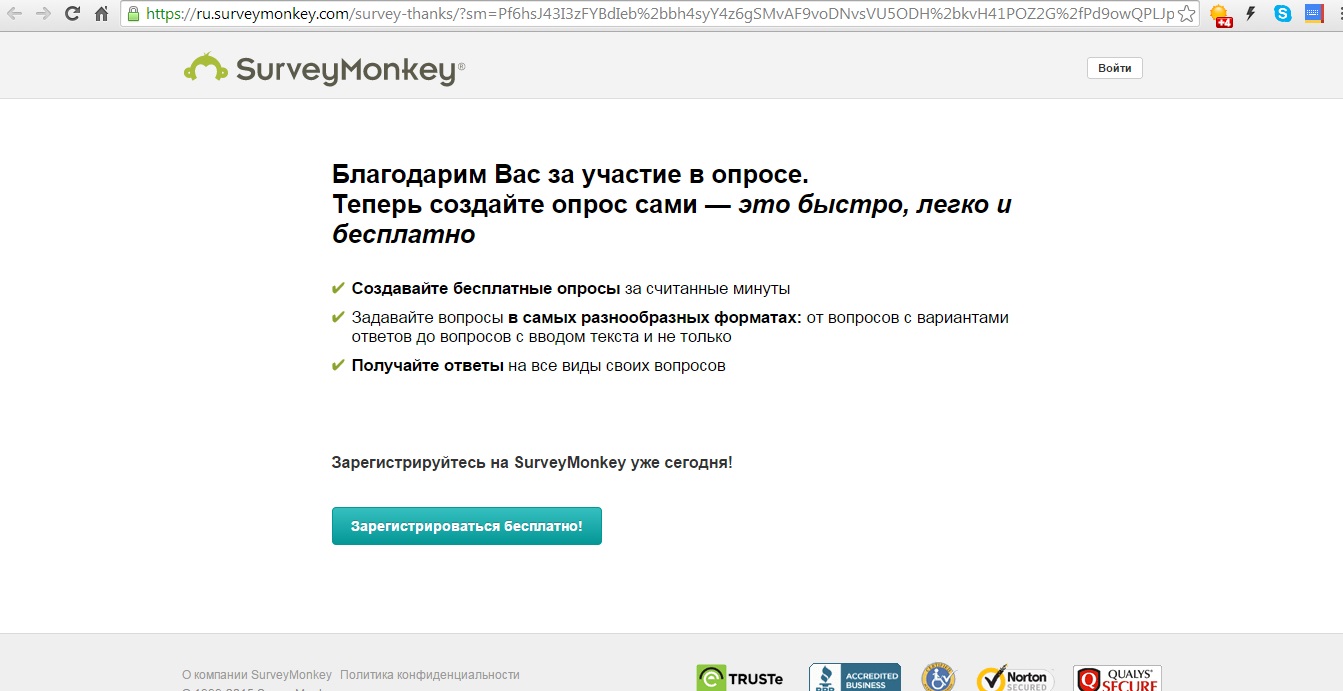Click the heading Благодарим Вас за участие в опросе
The height and width of the screenshot is (691, 1343).
pyautogui.click(x=570, y=174)
